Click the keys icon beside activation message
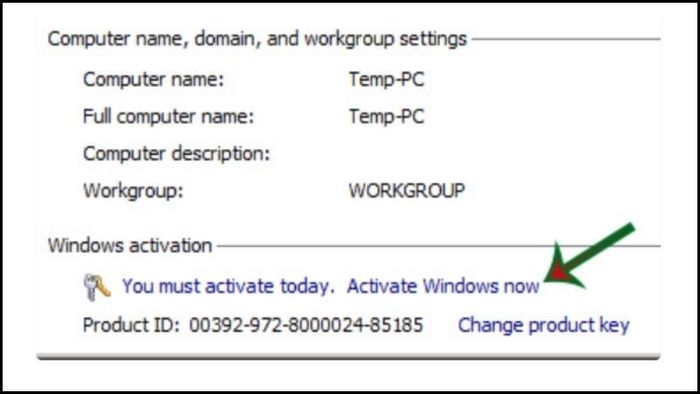Image resolution: width=700 pixels, height=394 pixels. (97, 286)
